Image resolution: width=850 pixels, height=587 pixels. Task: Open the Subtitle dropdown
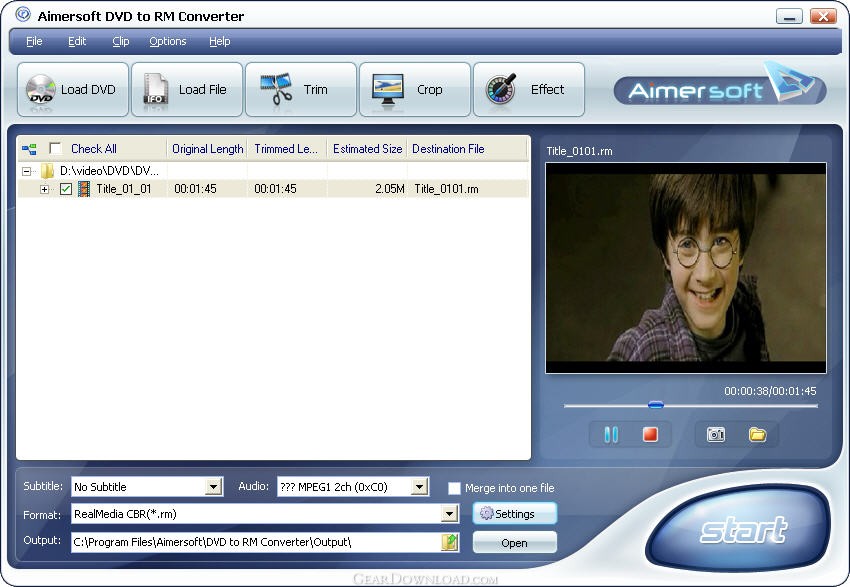coord(214,487)
